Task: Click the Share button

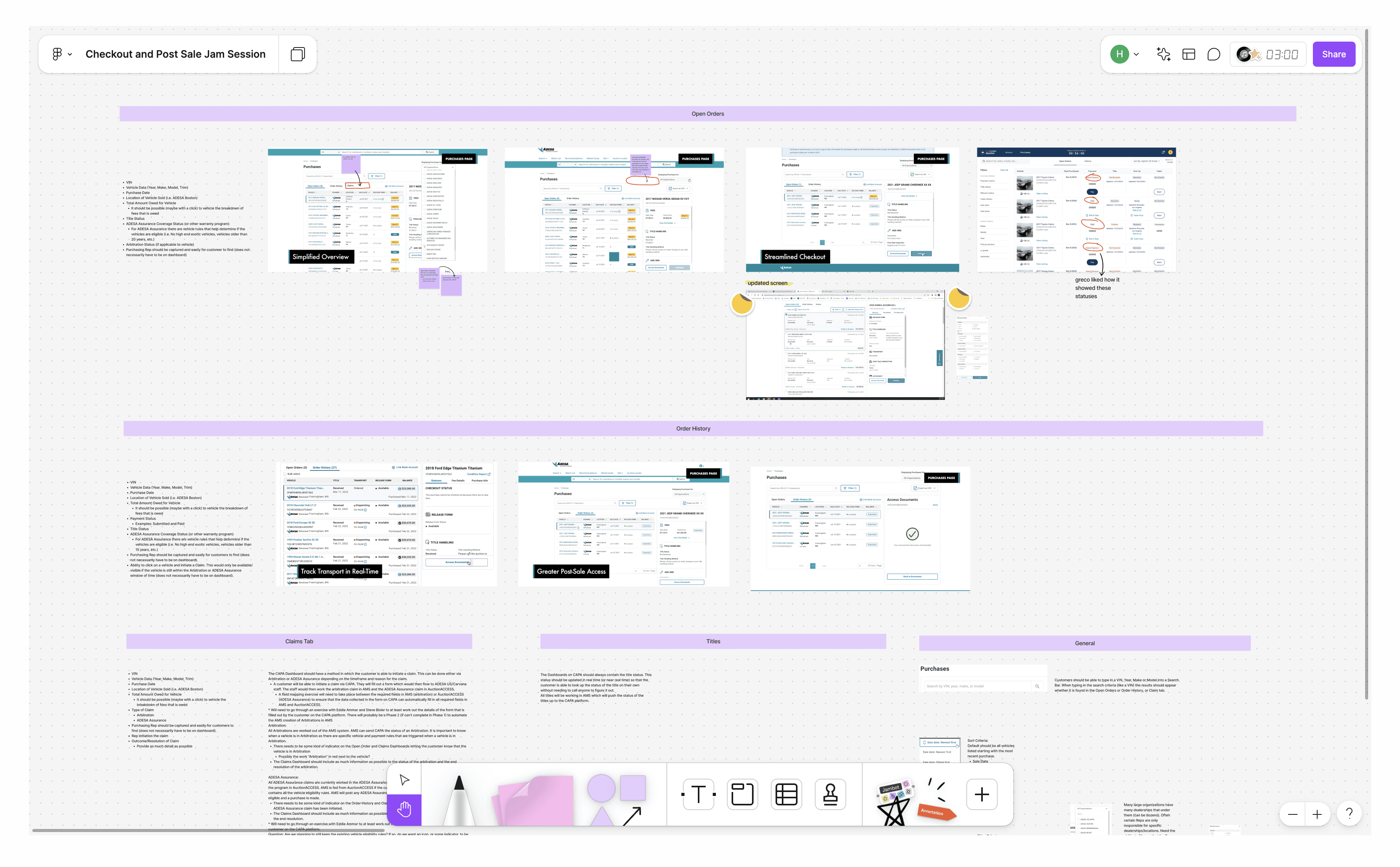Action: [x=1334, y=55]
